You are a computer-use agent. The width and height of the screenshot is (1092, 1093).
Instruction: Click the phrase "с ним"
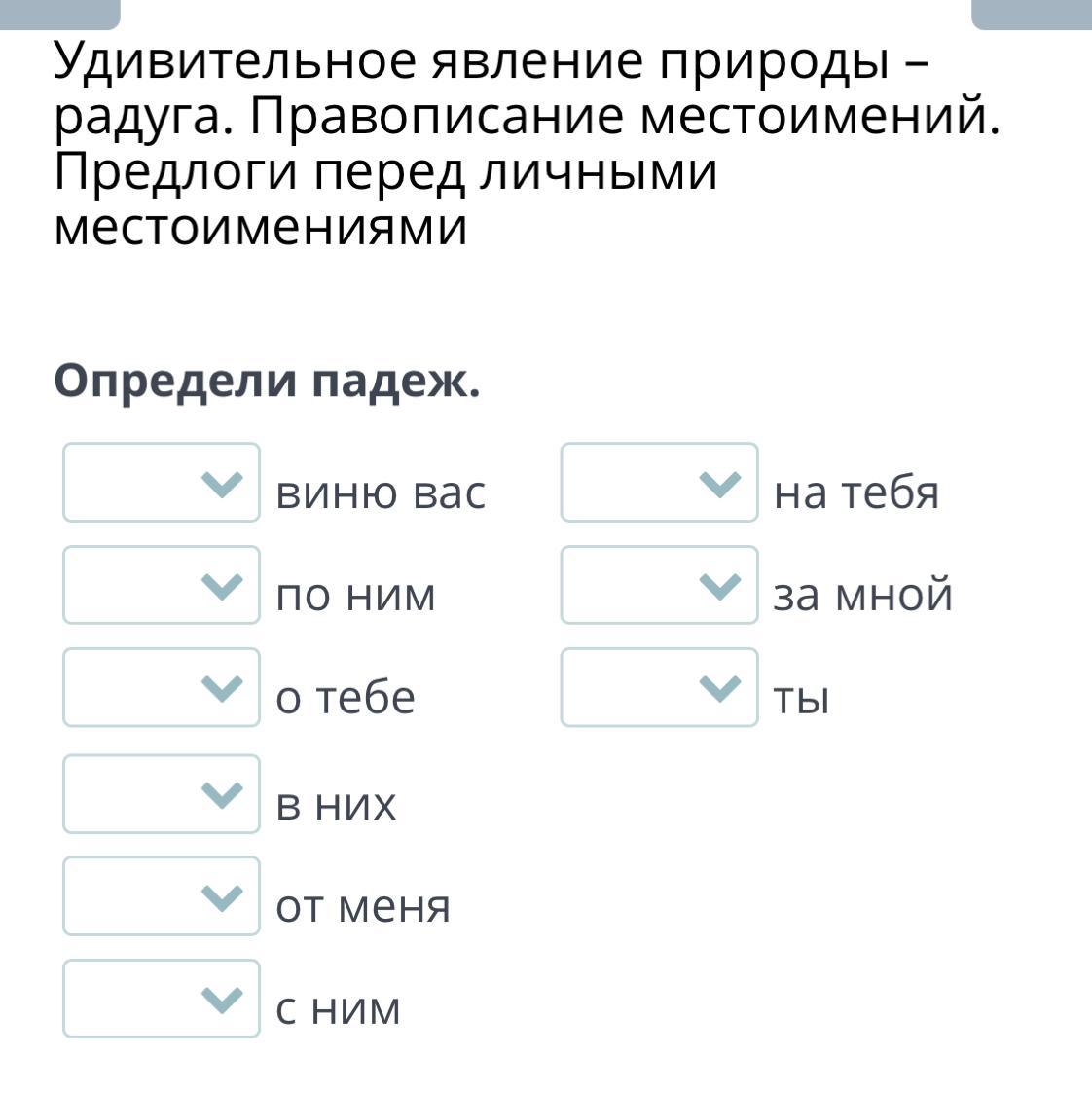pyautogui.click(x=338, y=1008)
